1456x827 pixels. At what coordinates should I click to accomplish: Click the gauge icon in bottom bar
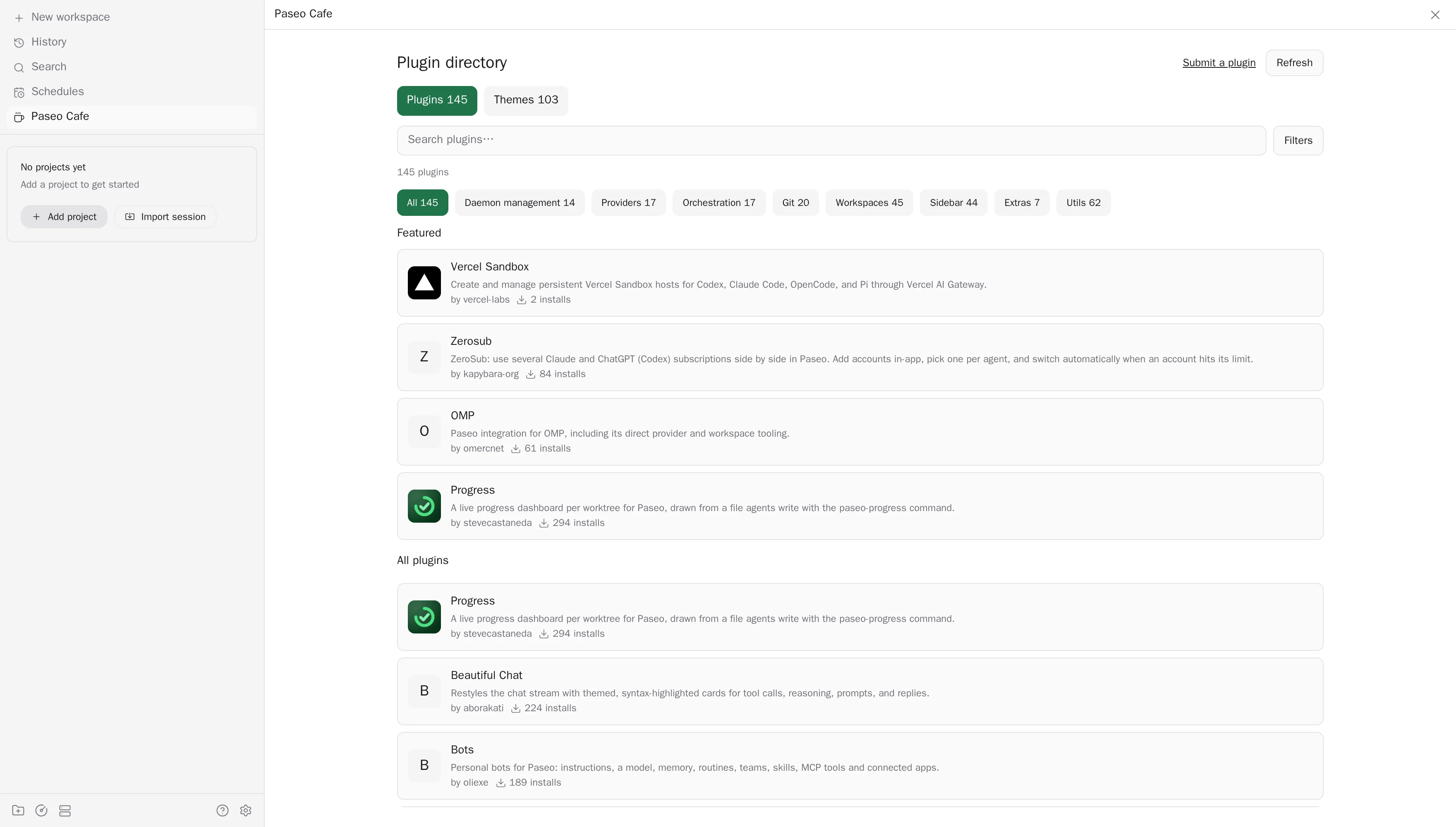pyautogui.click(x=41, y=810)
